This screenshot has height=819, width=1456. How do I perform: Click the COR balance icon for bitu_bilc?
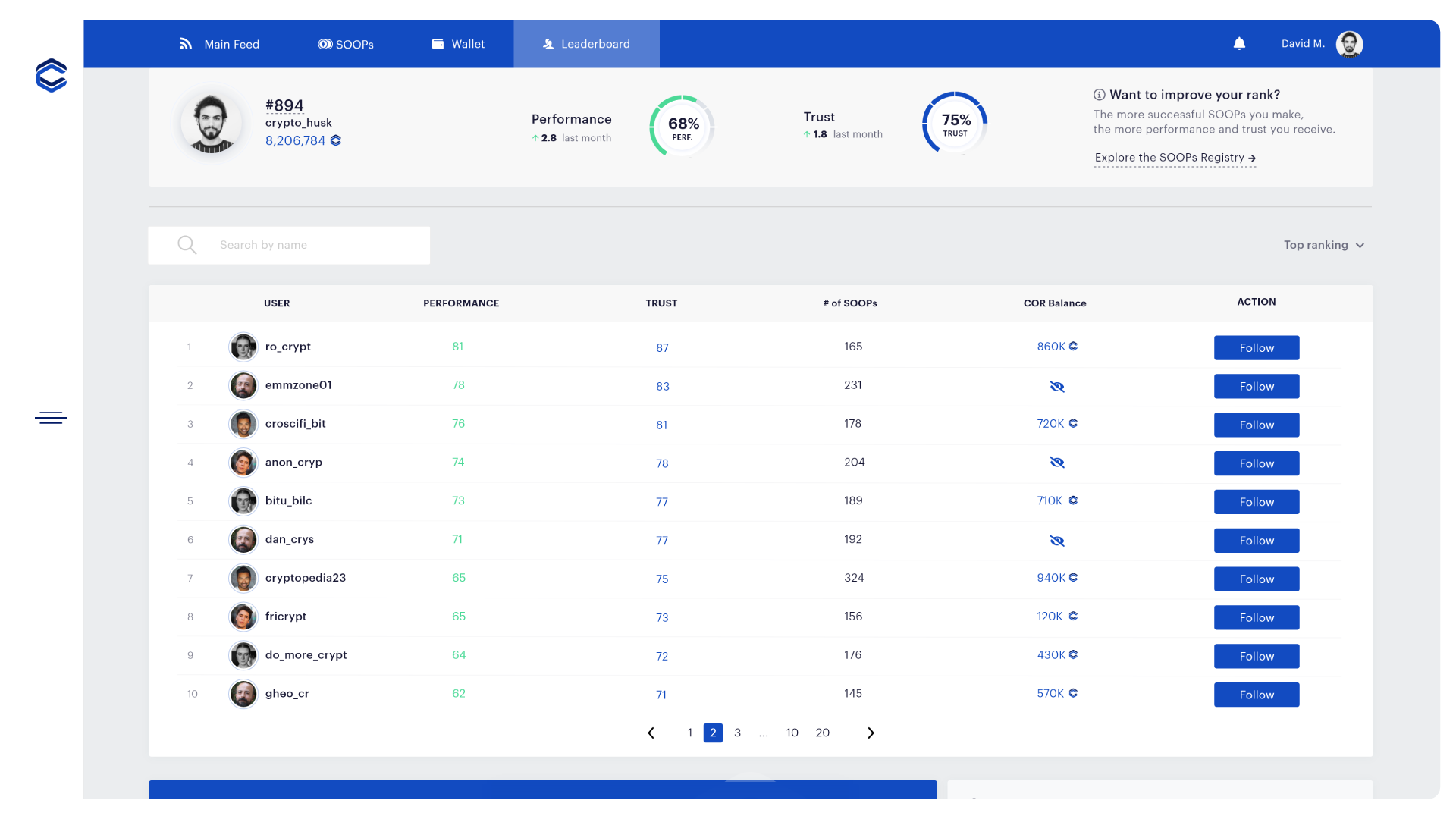(1072, 500)
